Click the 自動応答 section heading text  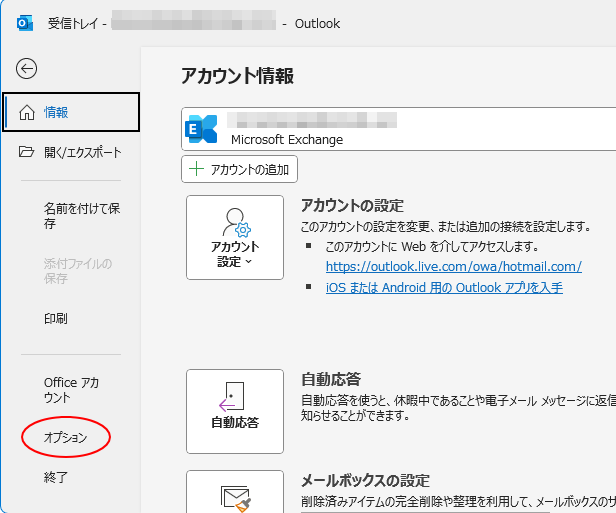[x=331, y=379]
